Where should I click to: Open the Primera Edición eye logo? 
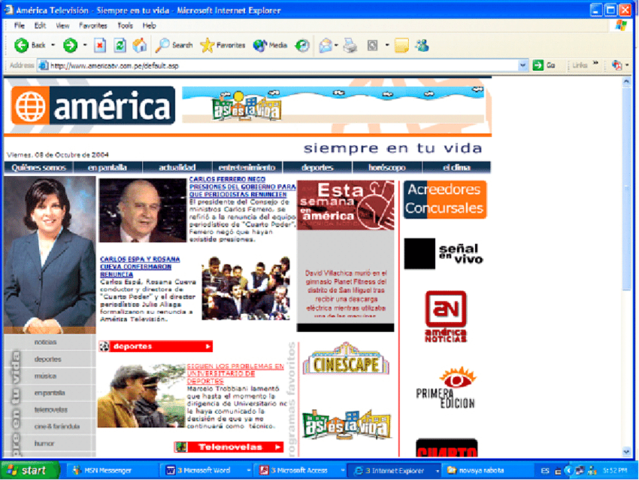tap(446, 388)
